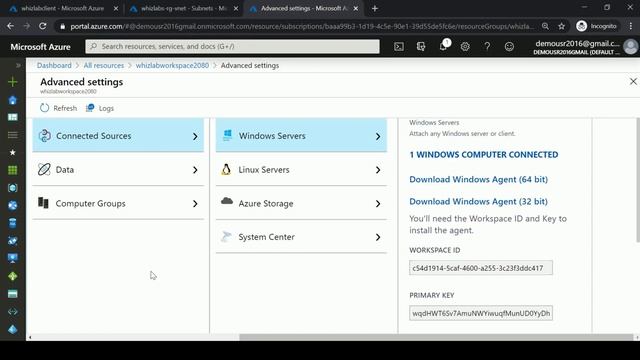Select Linux Servers source

coord(301,169)
